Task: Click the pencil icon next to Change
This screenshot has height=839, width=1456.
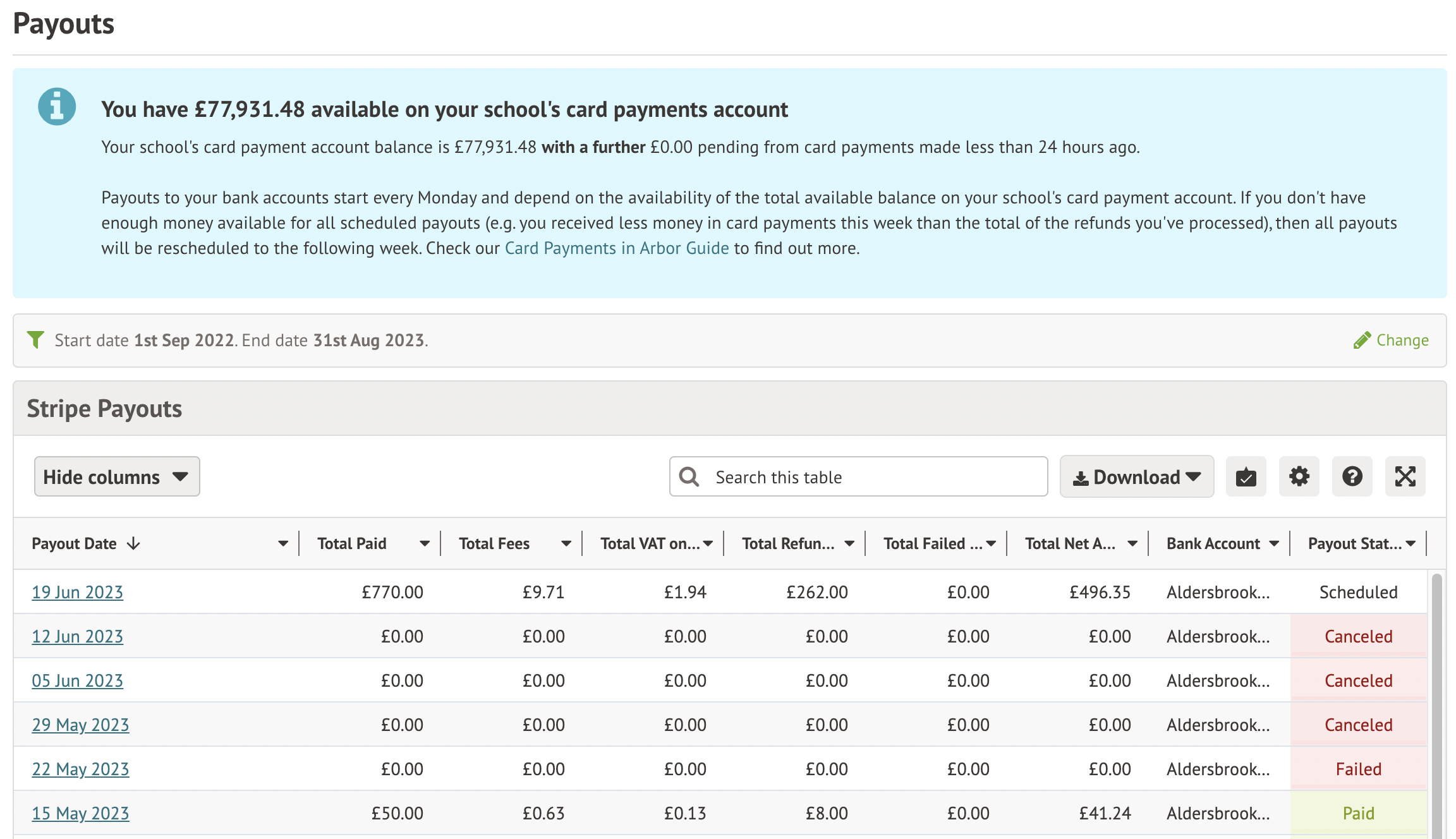Action: (x=1361, y=339)
